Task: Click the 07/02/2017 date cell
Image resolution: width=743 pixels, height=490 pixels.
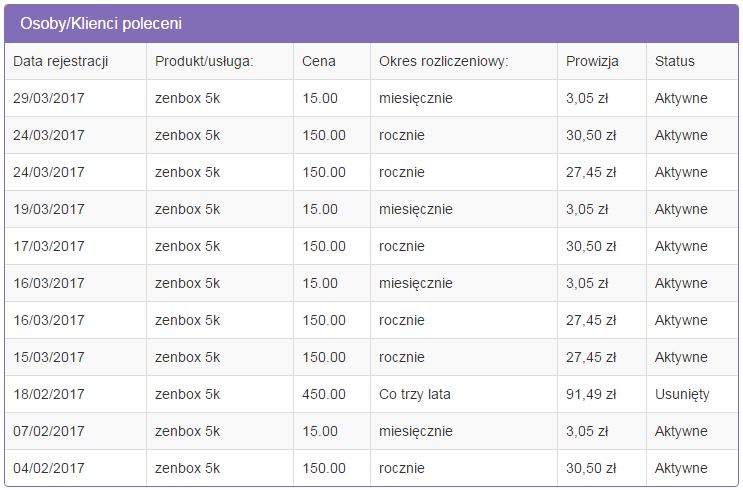Action: point(49,431)
